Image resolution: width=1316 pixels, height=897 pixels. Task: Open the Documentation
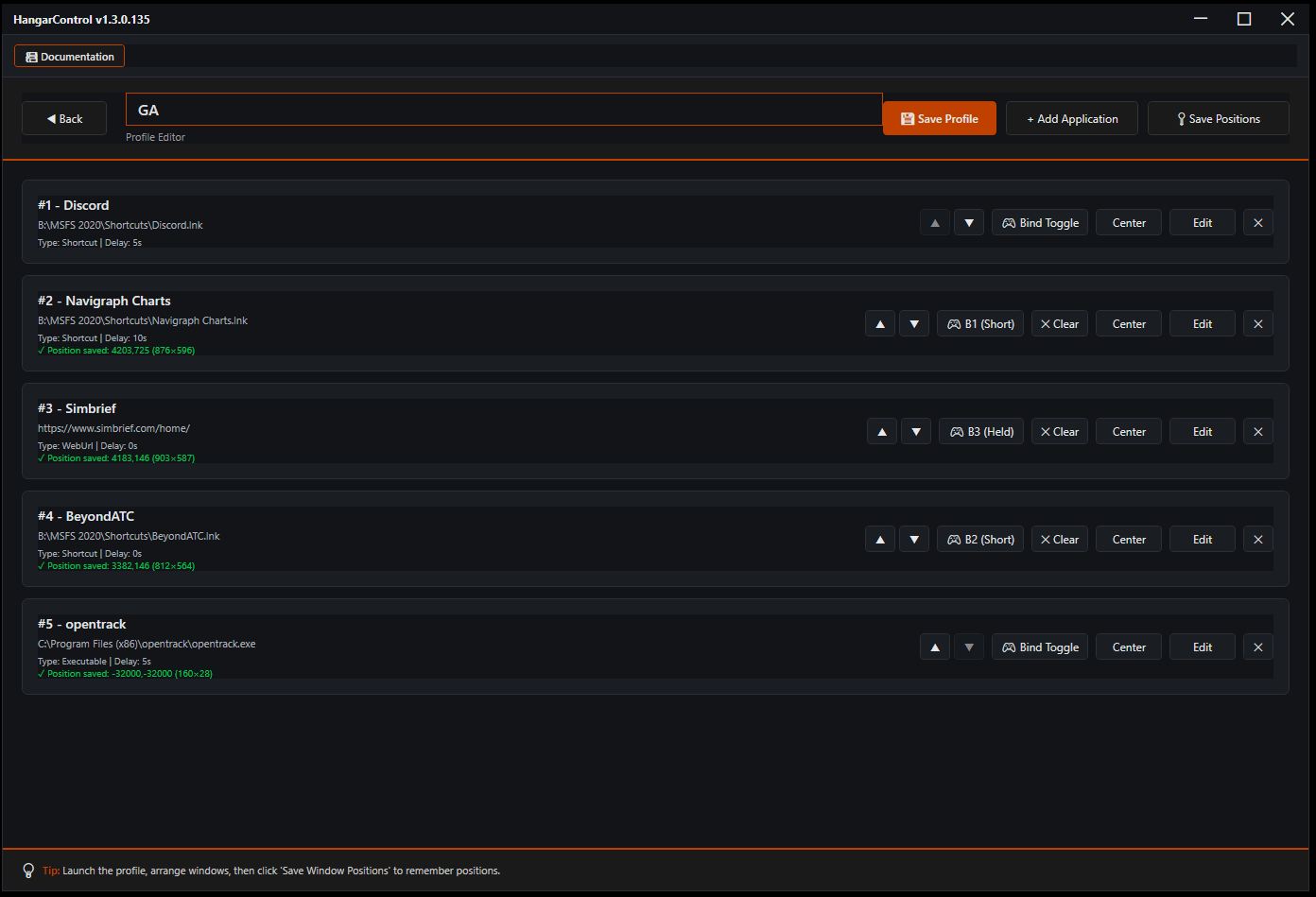69,56
